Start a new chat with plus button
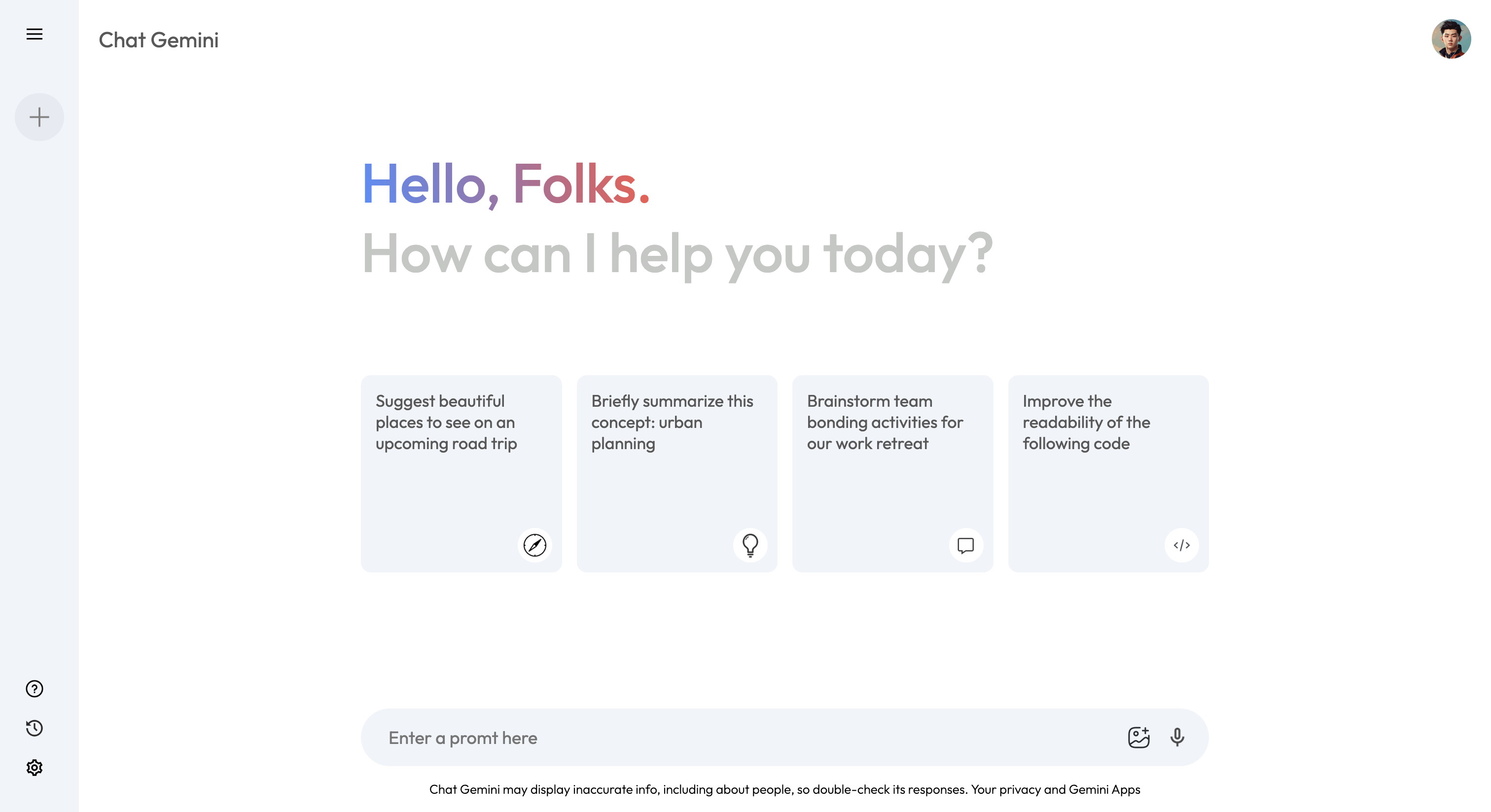Screen dimensions: 1491x812 (x=39, y=117)
